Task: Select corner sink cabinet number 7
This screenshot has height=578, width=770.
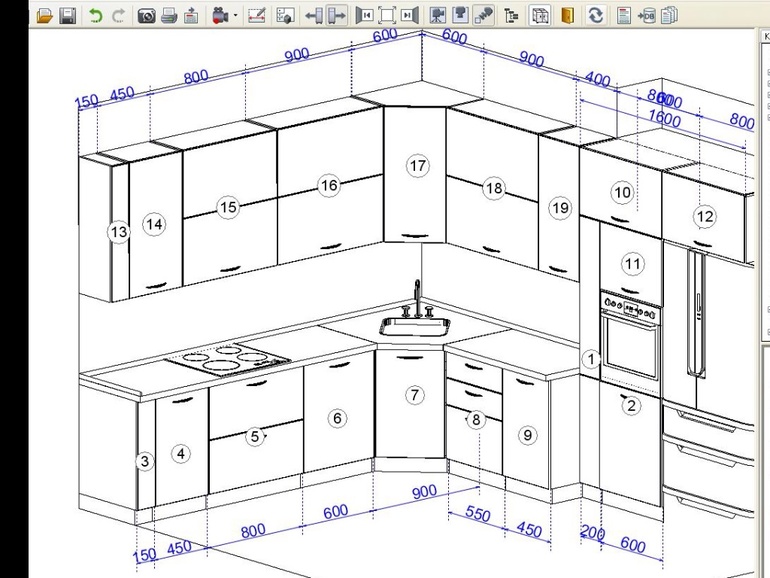Action: tap(415, 395)
